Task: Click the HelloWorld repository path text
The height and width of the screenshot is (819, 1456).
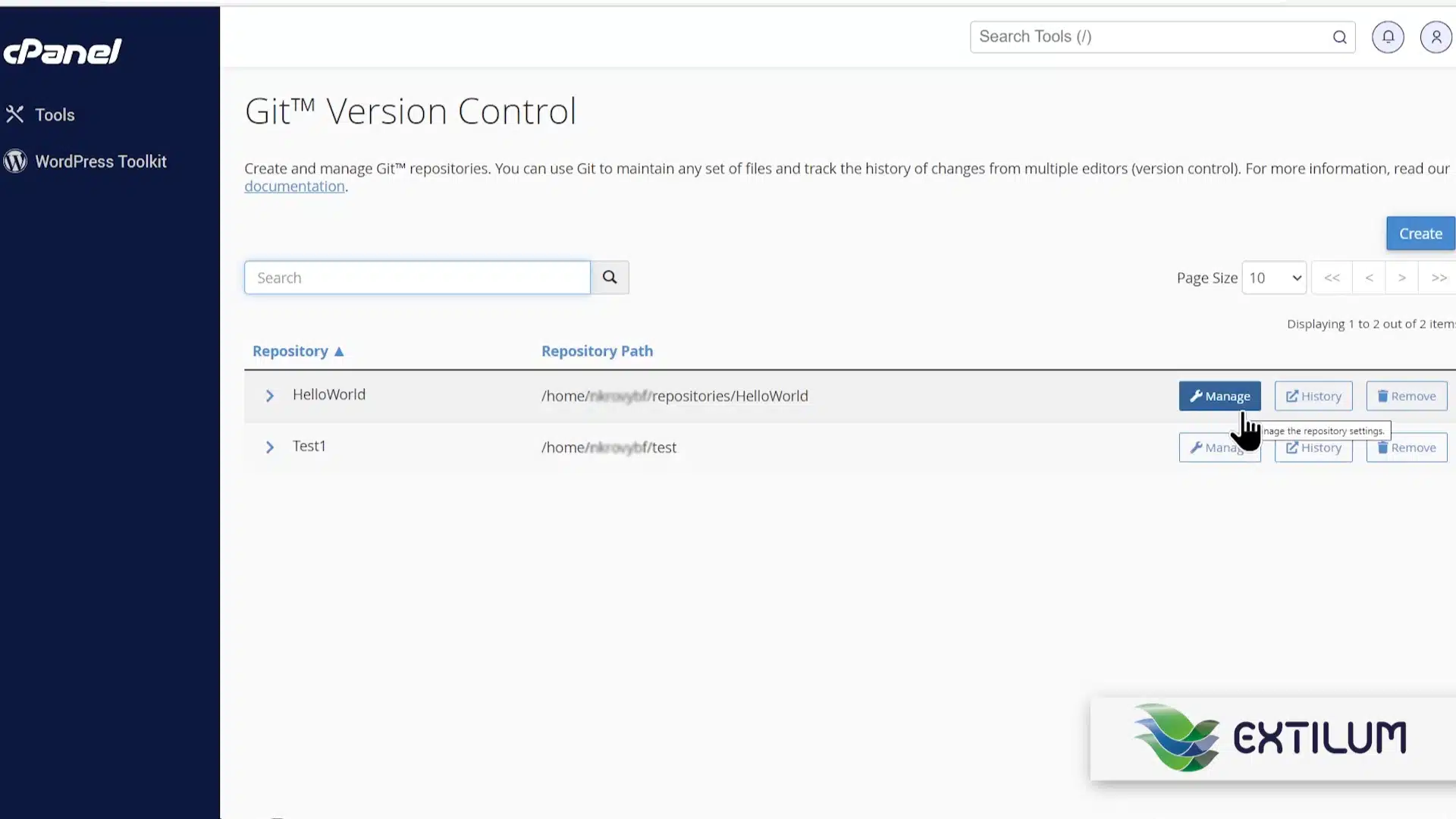Action: (675, 396)
